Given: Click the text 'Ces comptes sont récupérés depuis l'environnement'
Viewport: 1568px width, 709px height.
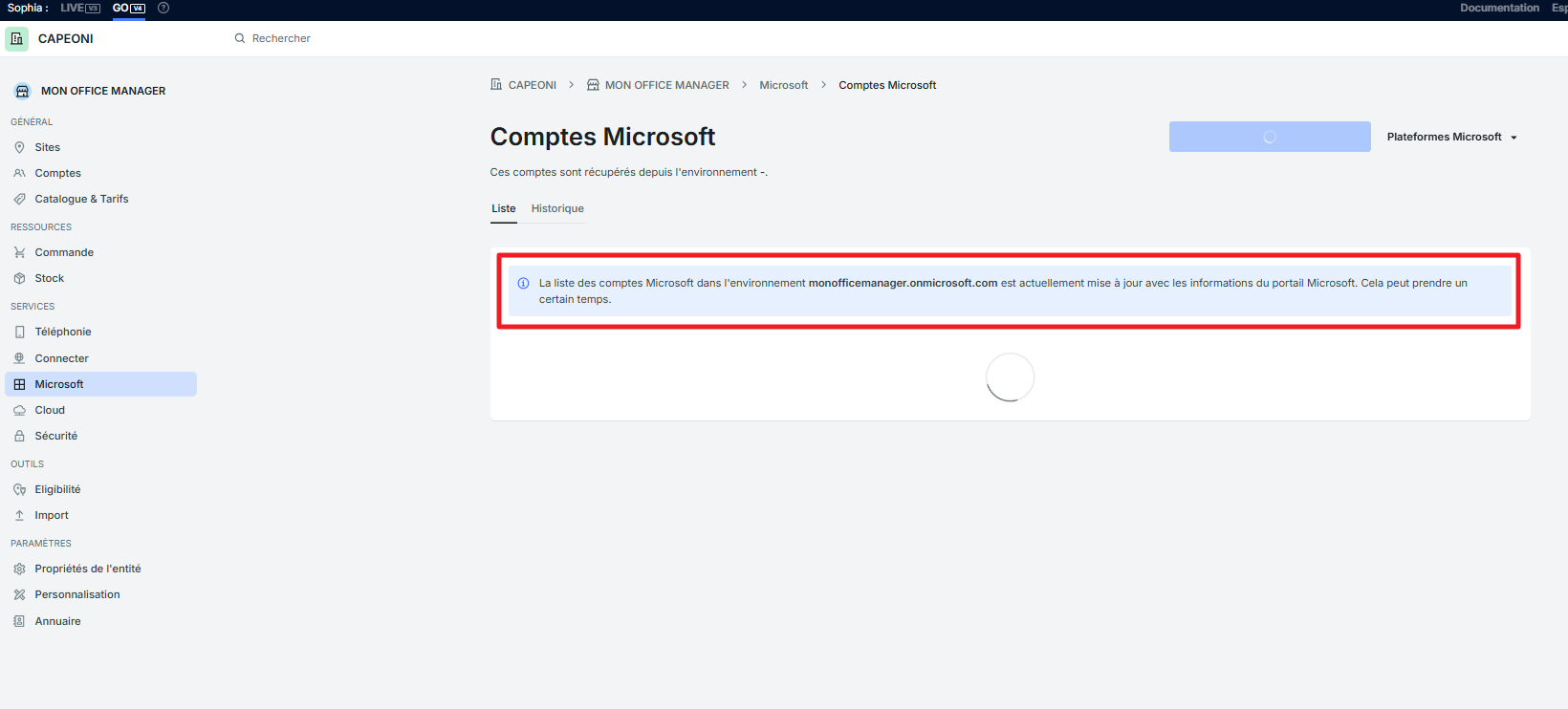Looking at the screenshot, I should (623, 172).
